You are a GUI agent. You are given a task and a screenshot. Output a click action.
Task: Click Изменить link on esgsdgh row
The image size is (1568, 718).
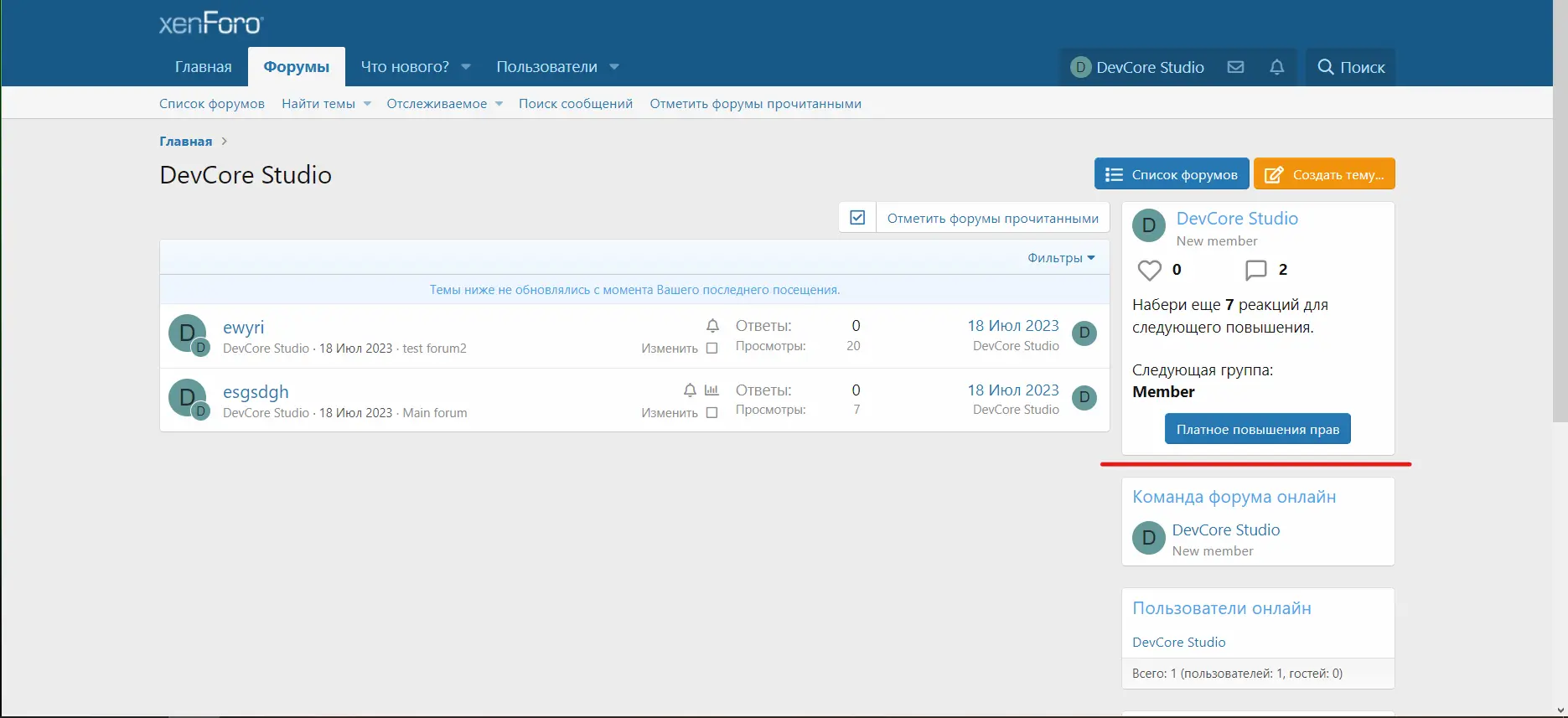670,413
